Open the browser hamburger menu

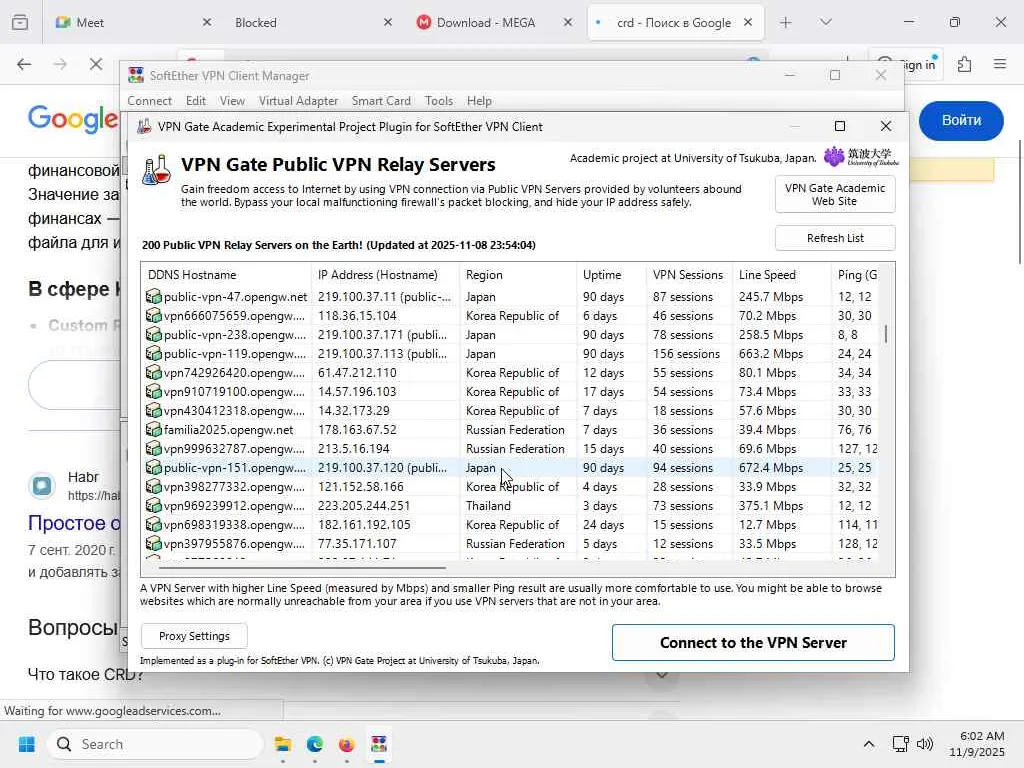point(1000,64)
